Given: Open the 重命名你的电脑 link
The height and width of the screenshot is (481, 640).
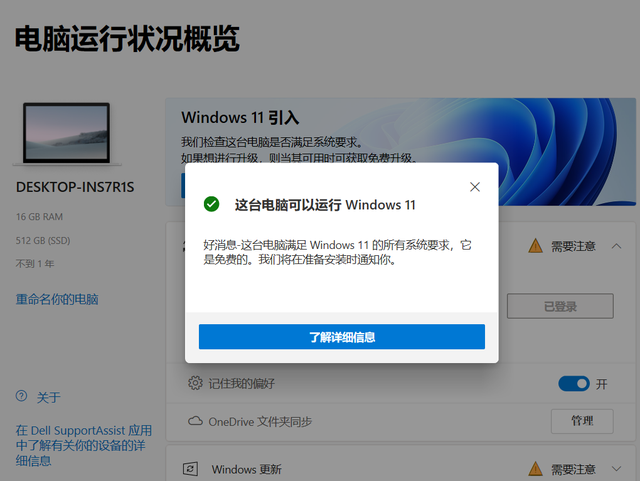Looking at the screenshot, I should 57,299.
